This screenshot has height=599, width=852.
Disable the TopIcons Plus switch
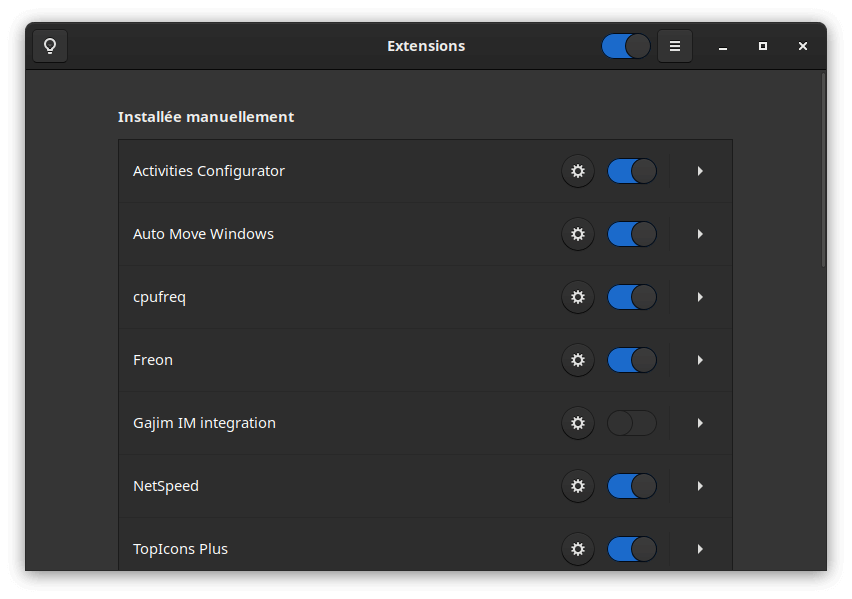pos(632,550)
